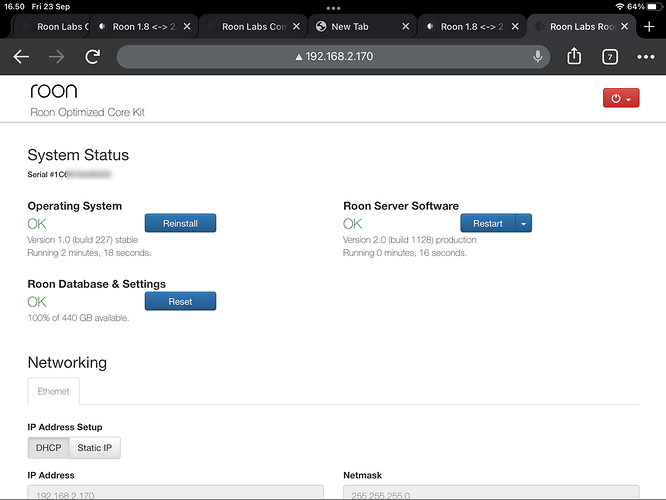Tap the date Fri 23 Sep

[51, 6]
